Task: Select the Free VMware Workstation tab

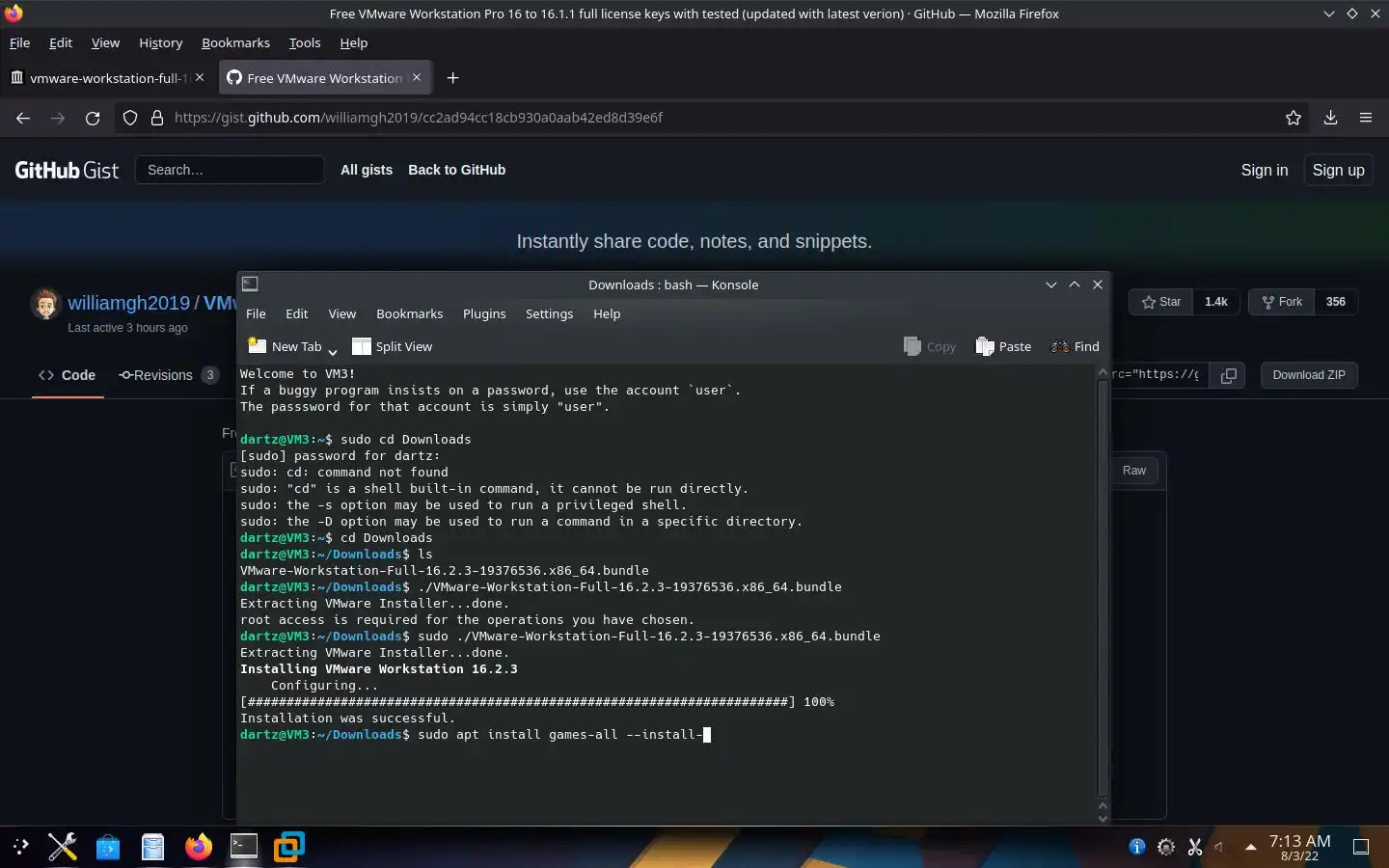Action: click(324, 78)
